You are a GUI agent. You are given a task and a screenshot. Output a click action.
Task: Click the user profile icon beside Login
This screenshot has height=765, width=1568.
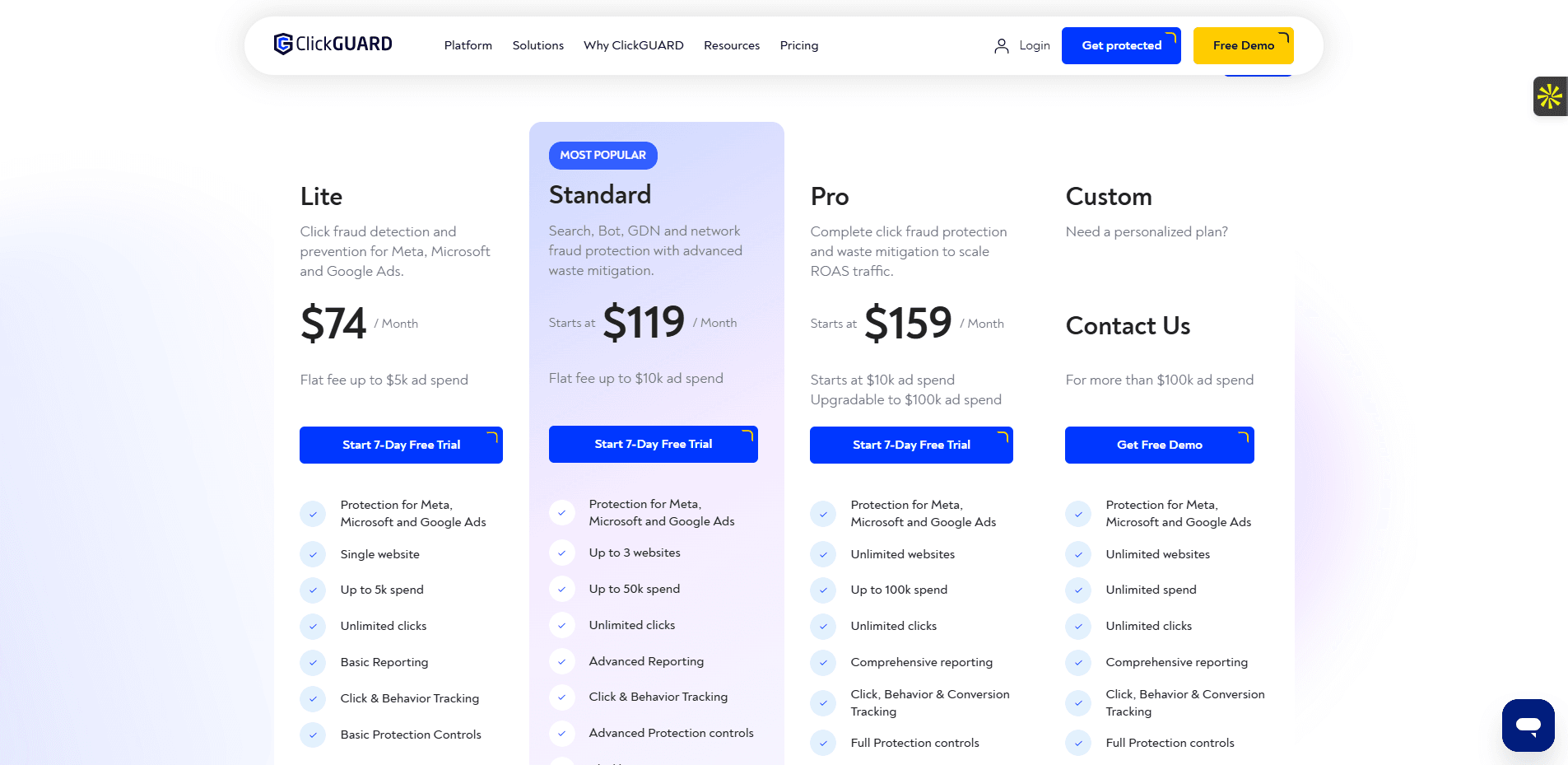[1001, 46]
